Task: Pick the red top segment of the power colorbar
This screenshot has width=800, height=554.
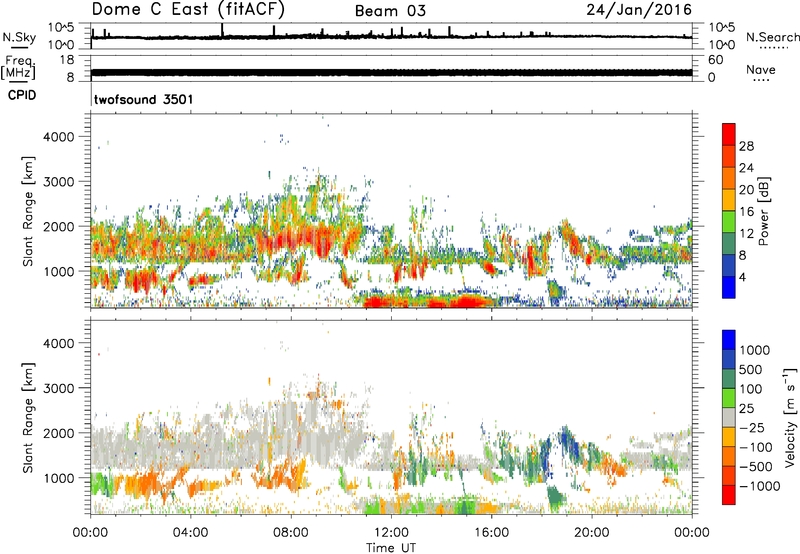Action: [x=729, y=135]
